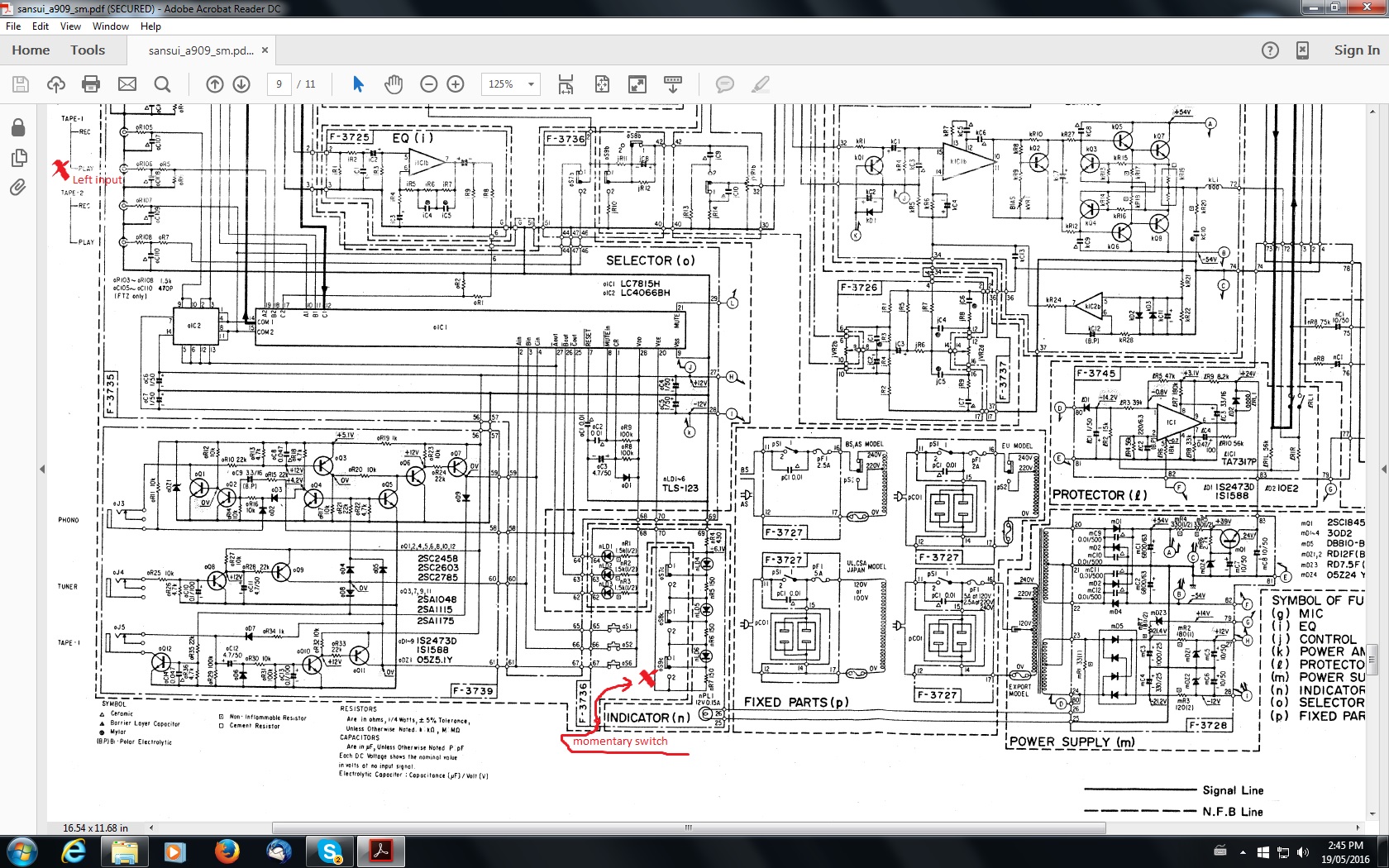Click the taskbar clock showing 2:45 PM
Image resolution: width=1389 pixels, height=868 pixels.
1345,852
